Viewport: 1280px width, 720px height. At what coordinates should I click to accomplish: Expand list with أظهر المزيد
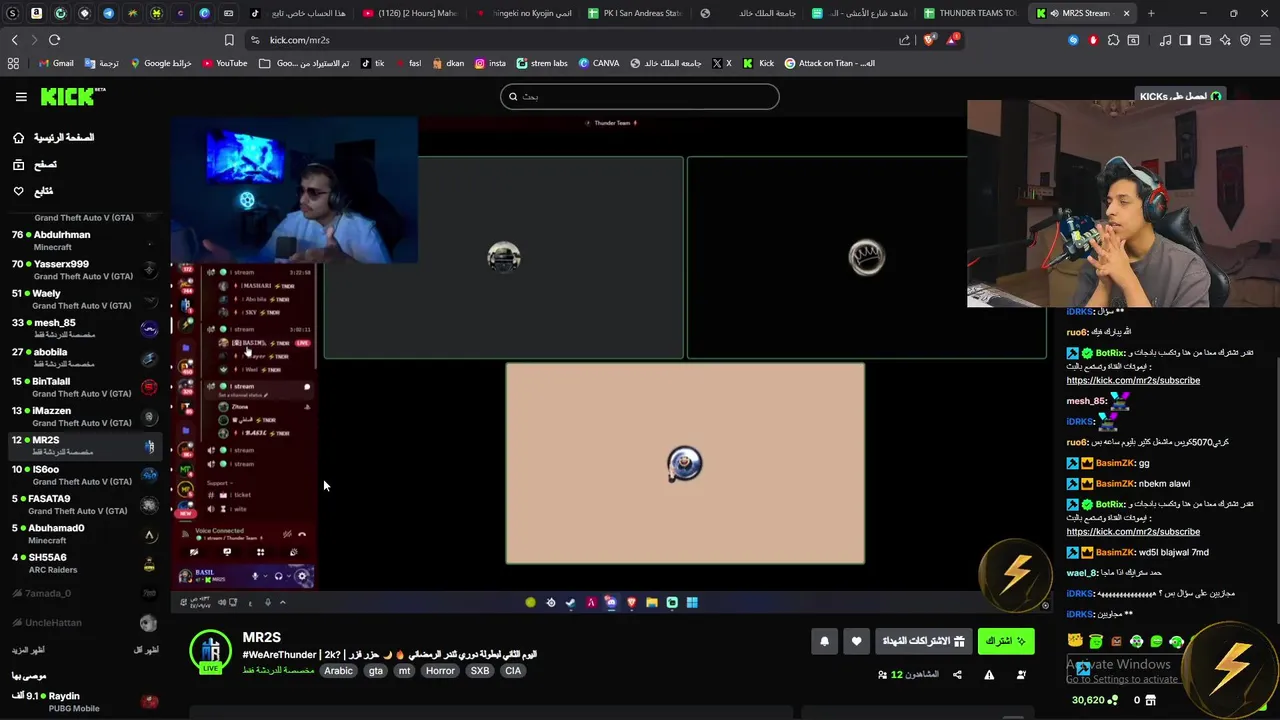pos(29,650)
